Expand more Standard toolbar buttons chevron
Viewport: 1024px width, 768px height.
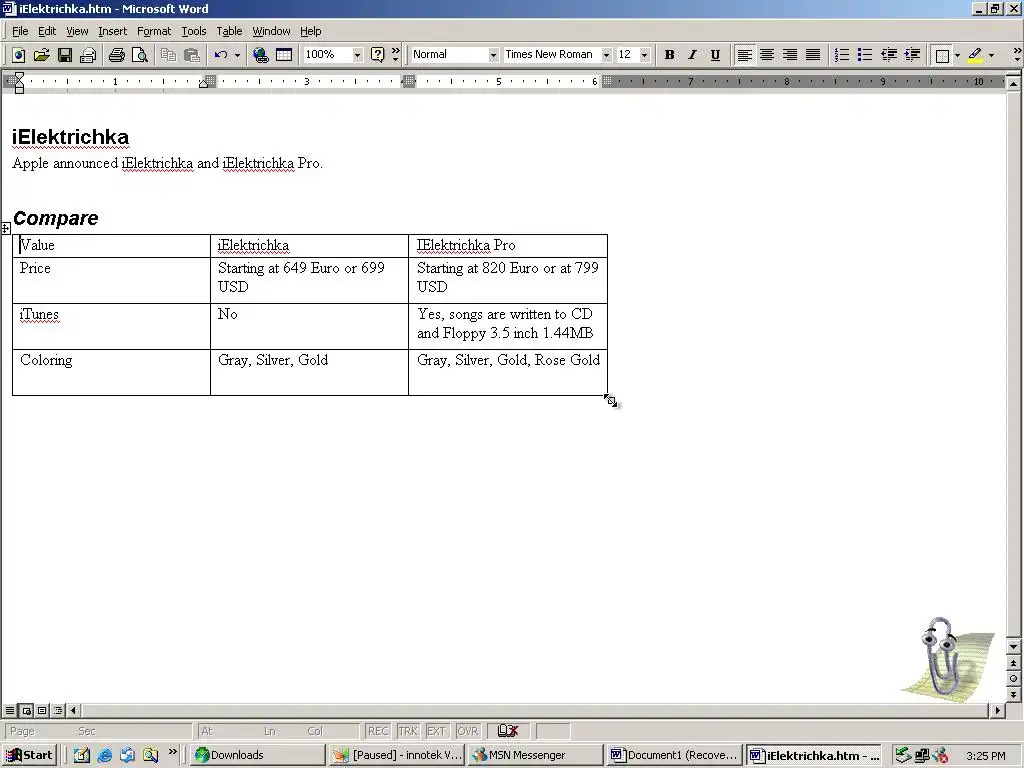395,55
